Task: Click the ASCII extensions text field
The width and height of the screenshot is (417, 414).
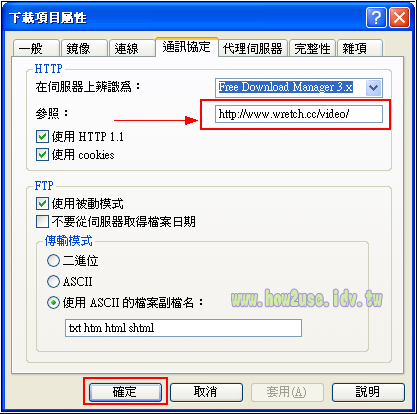Action: (183, 328)
